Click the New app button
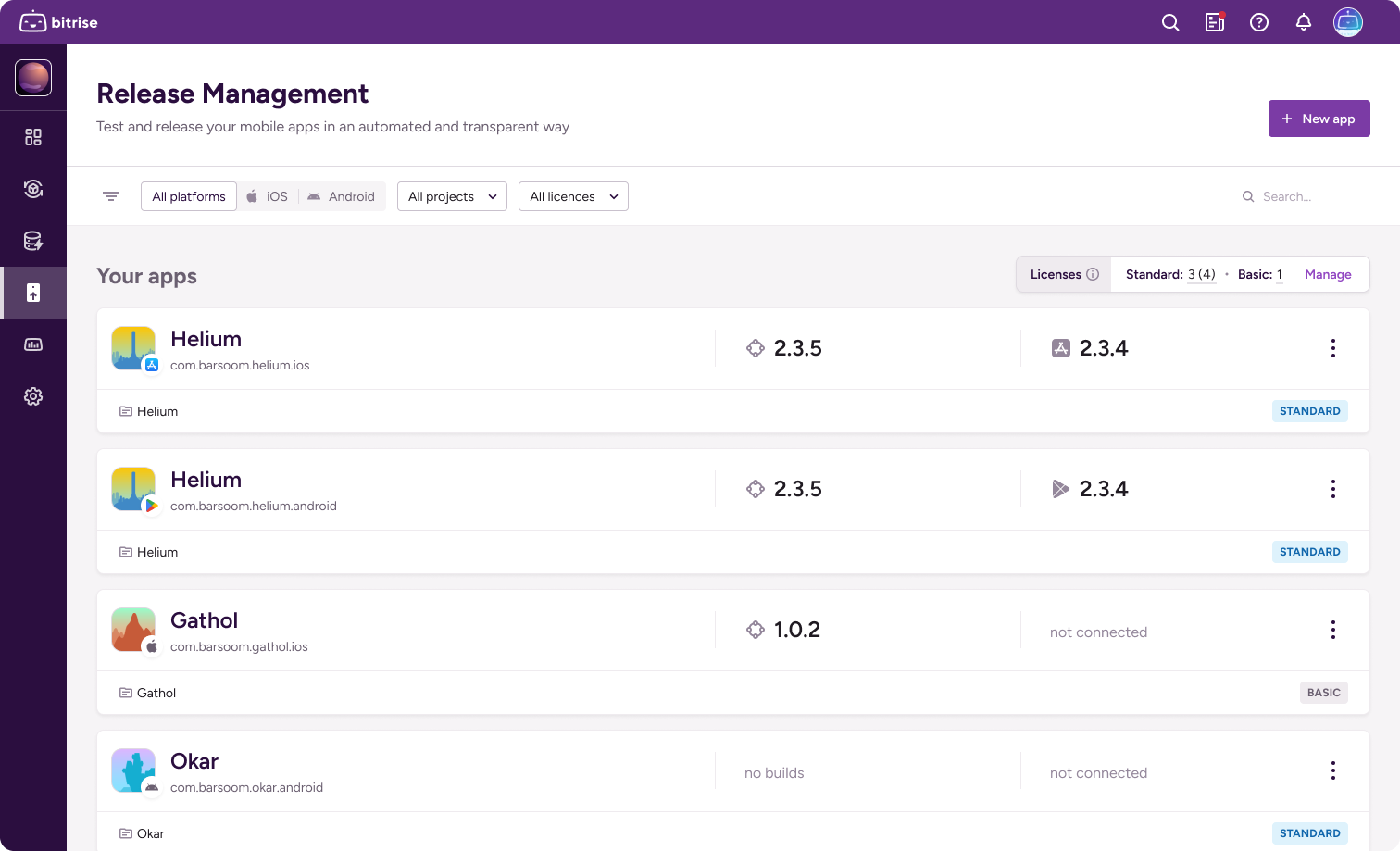 click(x=1319, y=119)
